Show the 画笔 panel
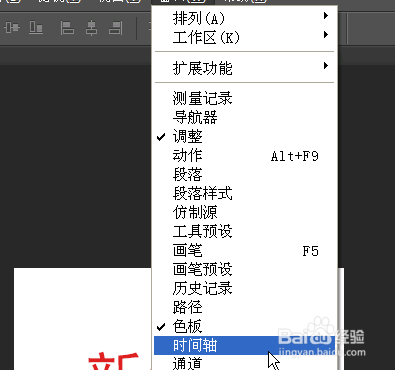The width and height of the screenshot is (395, 370). pos(244,250)
